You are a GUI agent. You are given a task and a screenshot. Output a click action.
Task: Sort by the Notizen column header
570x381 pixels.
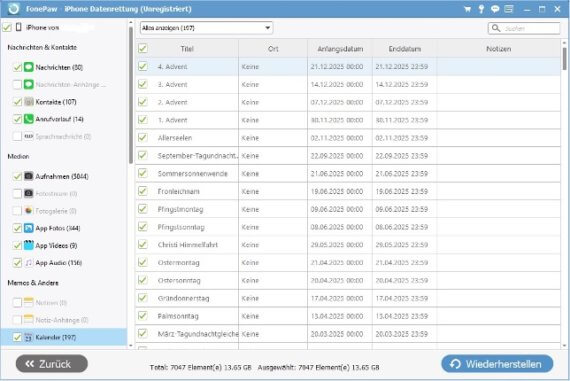point(498,49)
